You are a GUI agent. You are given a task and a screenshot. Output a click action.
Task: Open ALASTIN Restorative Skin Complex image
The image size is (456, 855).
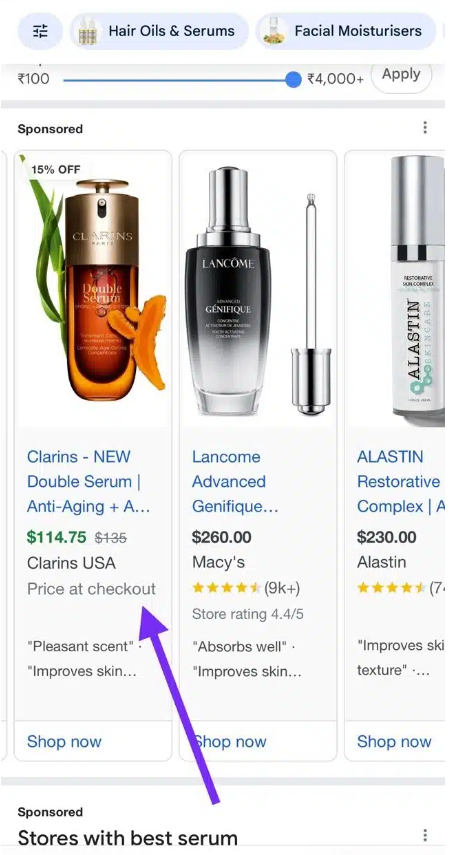point(396,289)
